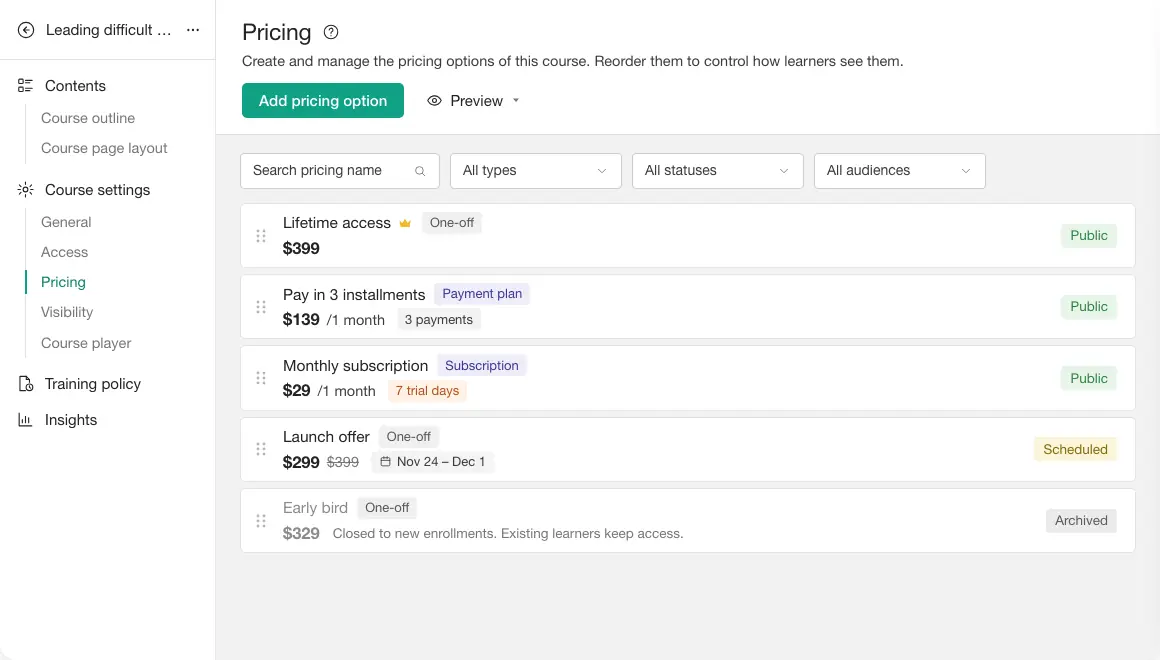Click the Insights bar chart icon
Screen dimensions: 1160x660
(25, 420)
